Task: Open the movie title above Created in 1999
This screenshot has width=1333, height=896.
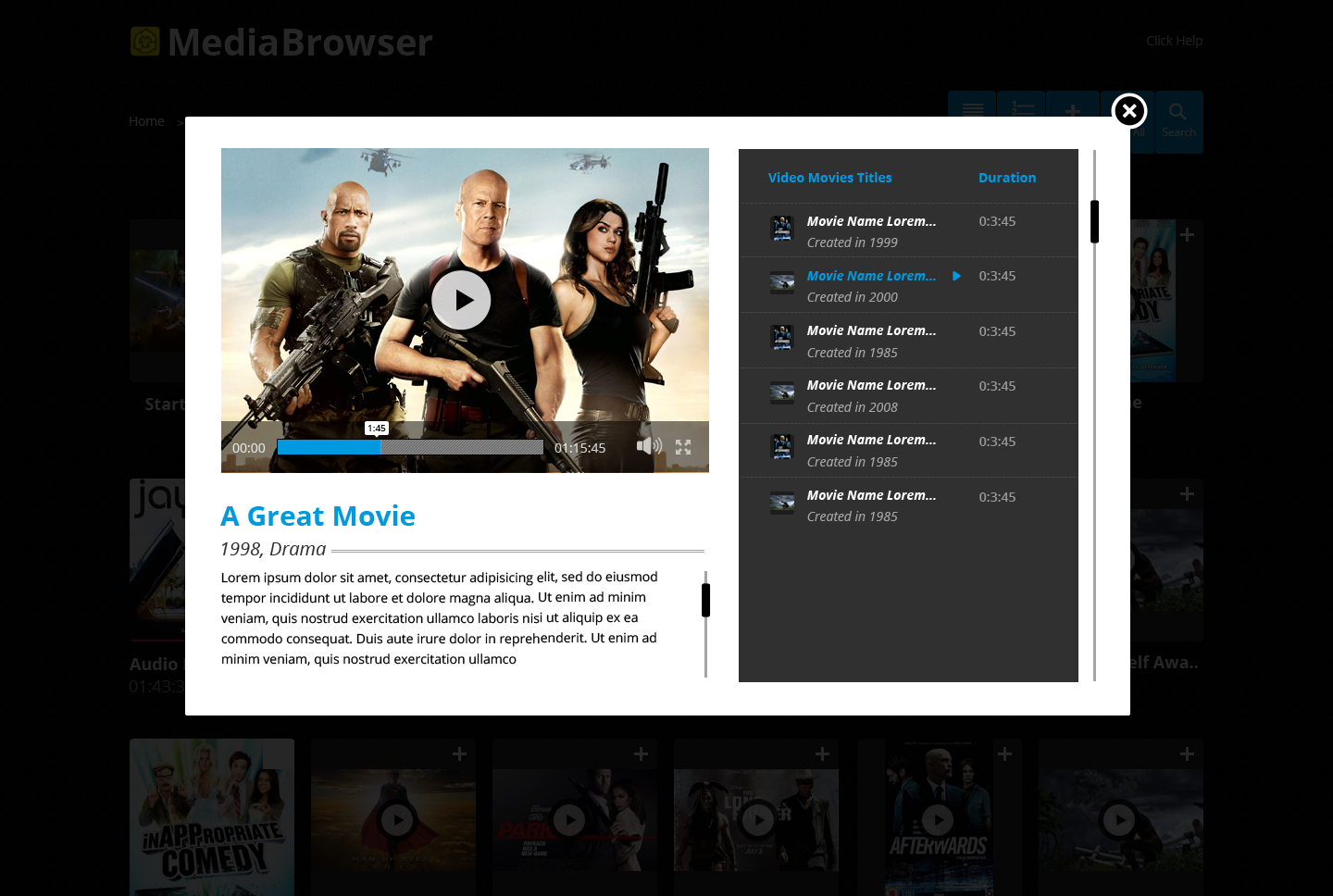Action: (x=871, y=221)
